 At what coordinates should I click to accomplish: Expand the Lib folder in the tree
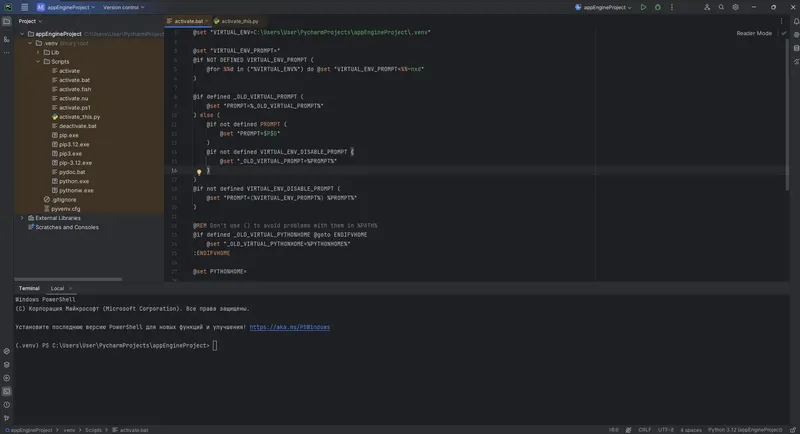[x=38, y=52]
